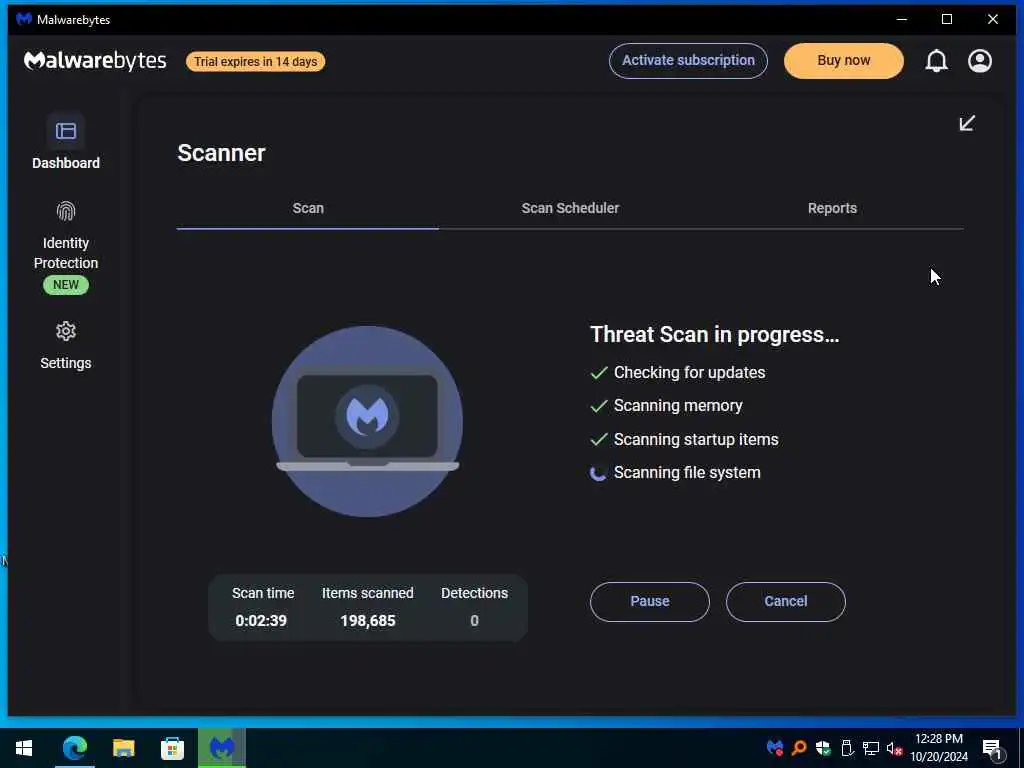Click the Scanner page heading
Image resolution: width=1024 pixels, height=768 pixels.
221,153
